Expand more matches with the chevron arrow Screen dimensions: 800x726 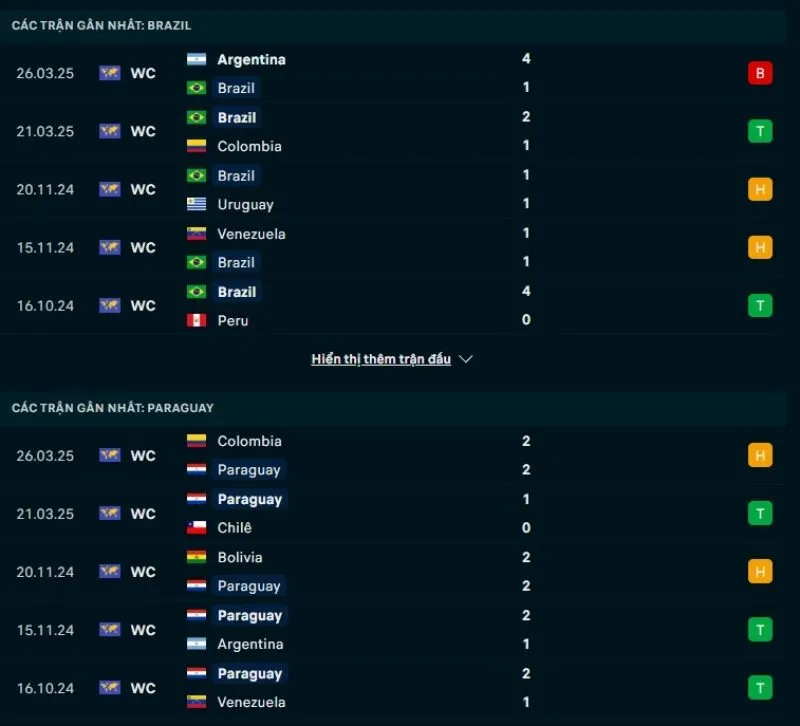465,359
